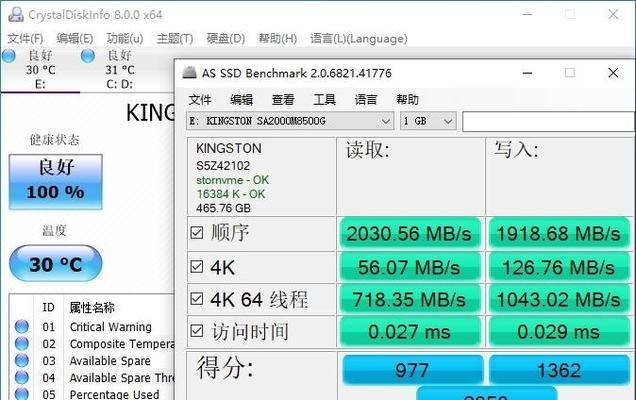The height and width of the screenshot is (400, 636).
Task: Click the 1043.02 MB/s 4K 64 thread write result
Action: (559, 299)
